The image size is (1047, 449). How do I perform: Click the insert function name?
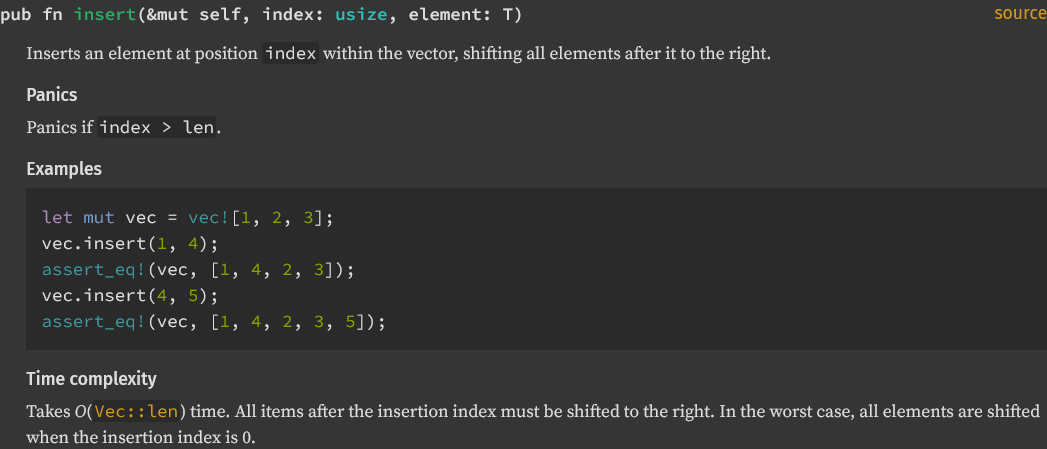coord(100,15)
